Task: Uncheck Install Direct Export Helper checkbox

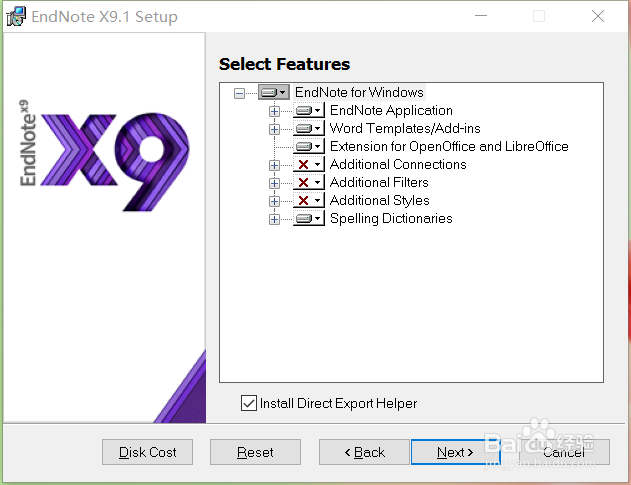Action: click(249, 403)
